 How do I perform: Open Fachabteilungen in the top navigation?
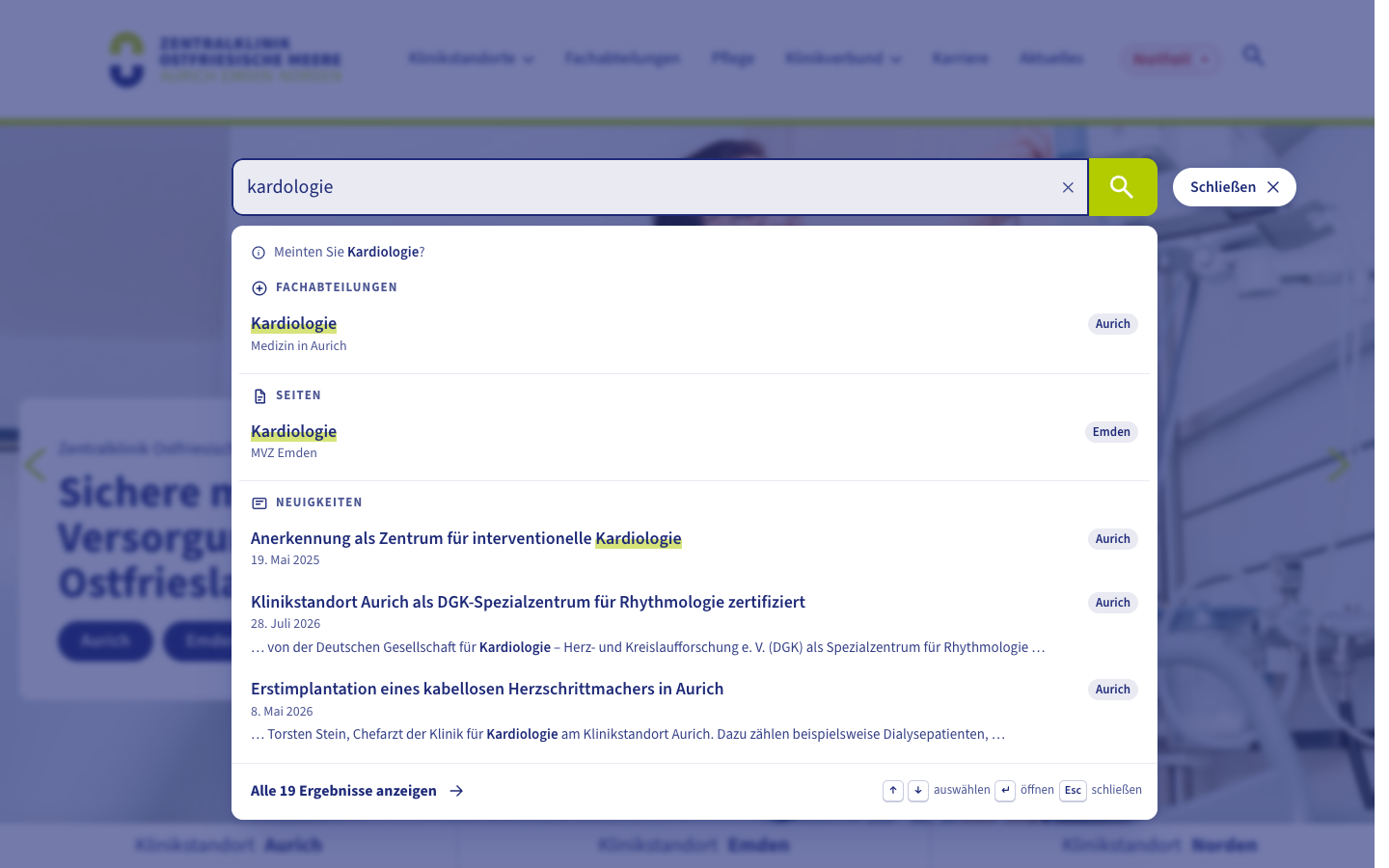tap(622, 59)
